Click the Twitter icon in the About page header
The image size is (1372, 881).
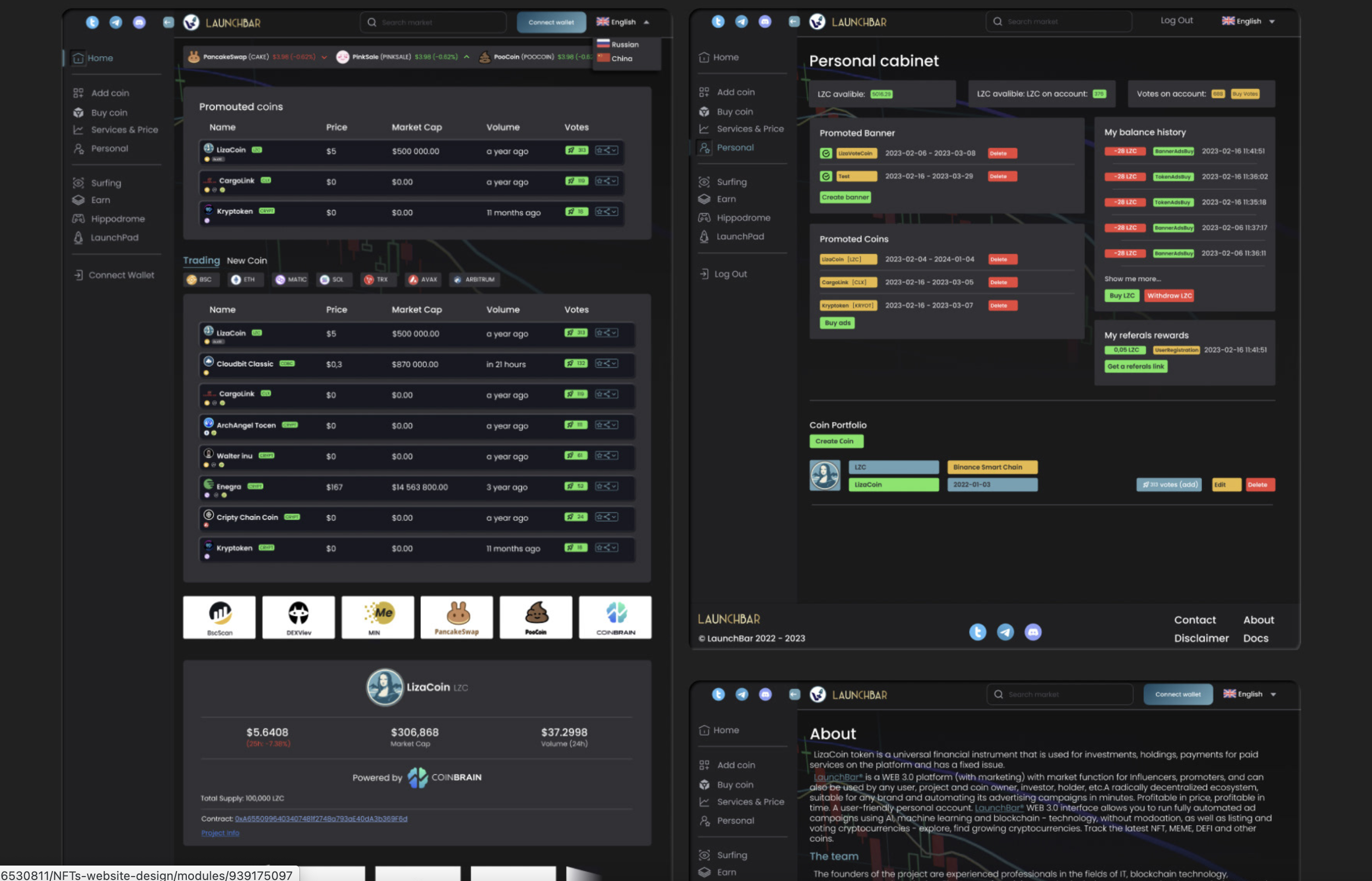click(x=719, y=694)
